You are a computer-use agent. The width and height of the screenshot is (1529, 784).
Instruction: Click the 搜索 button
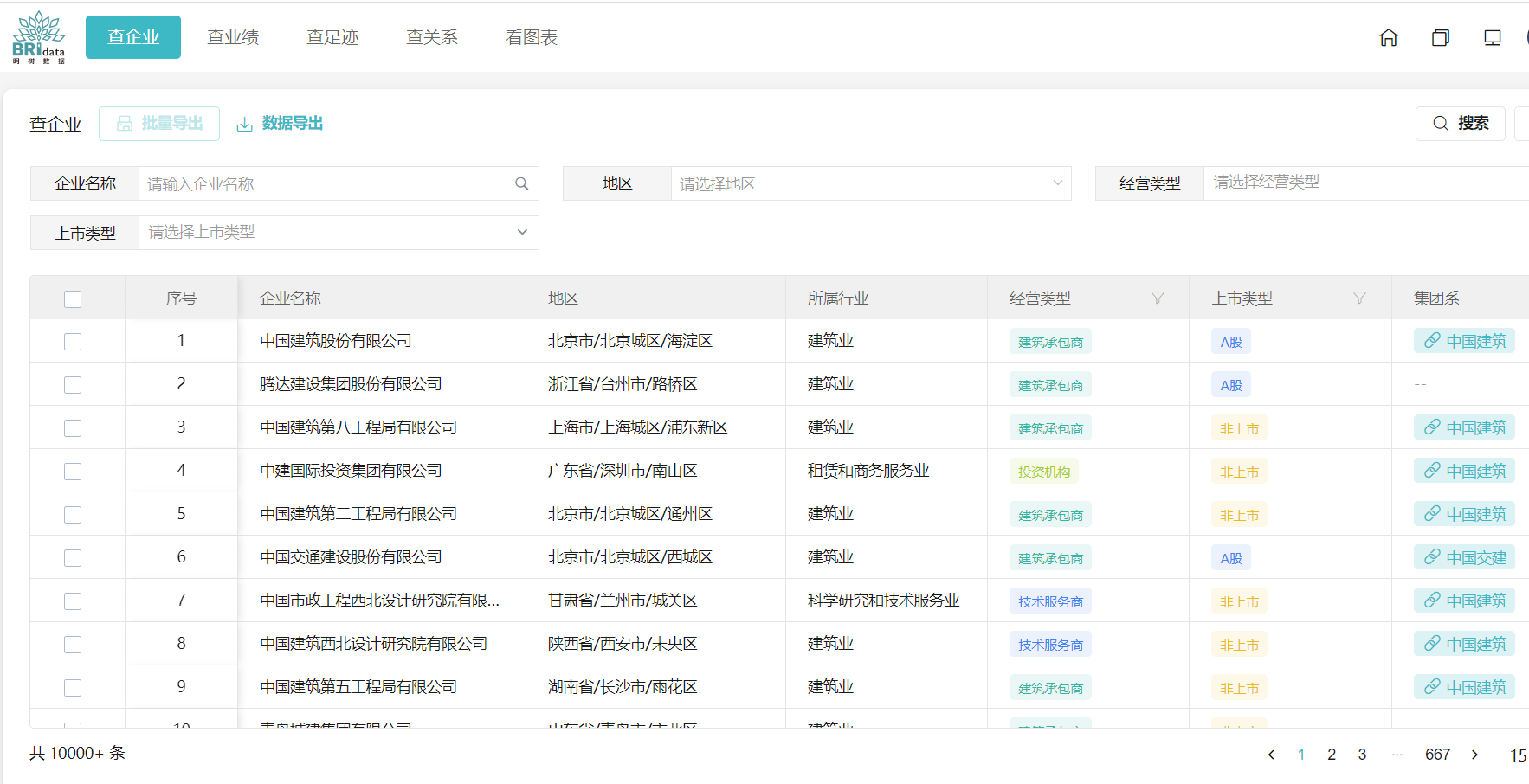point(1461,124)
